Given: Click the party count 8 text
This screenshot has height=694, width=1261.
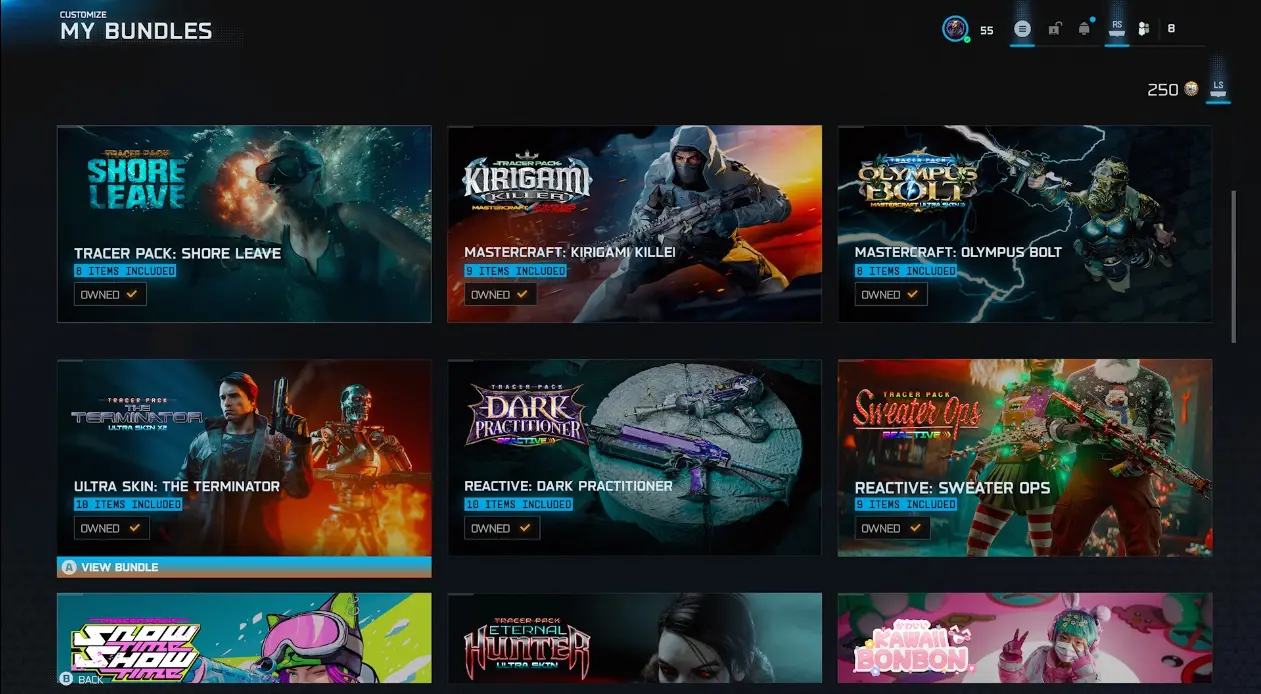Looking at the screenshot, I should 1171,29.
